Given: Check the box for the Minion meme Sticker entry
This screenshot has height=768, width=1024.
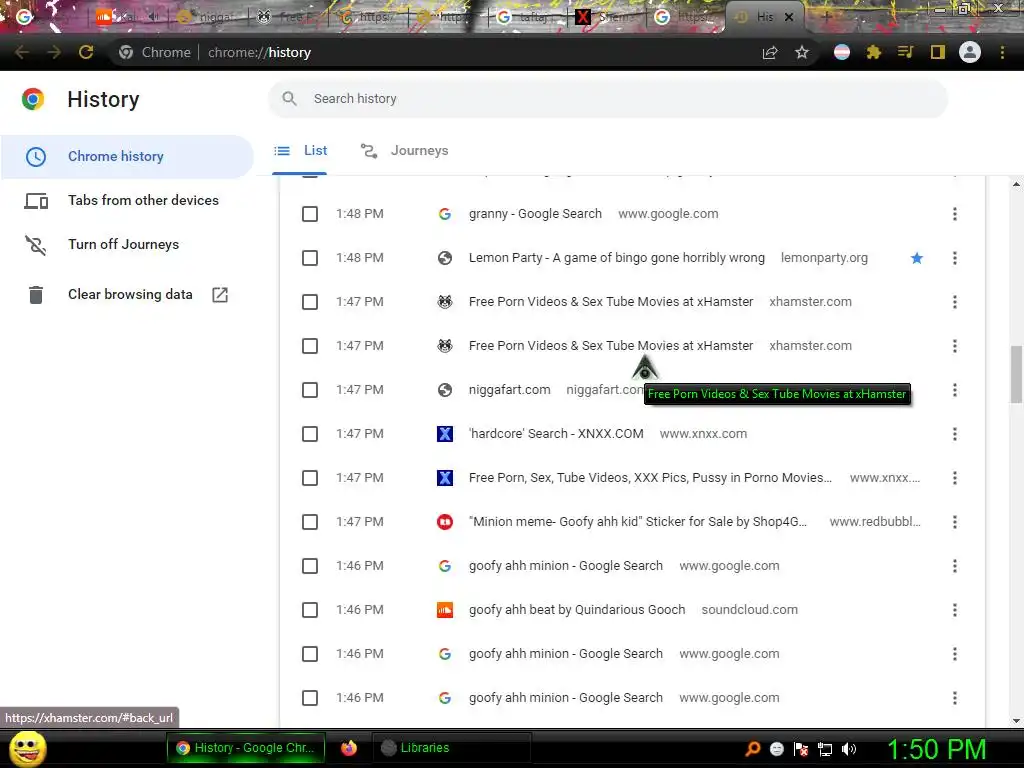Looking at the screenshot, I should click(x=310, y=522).
